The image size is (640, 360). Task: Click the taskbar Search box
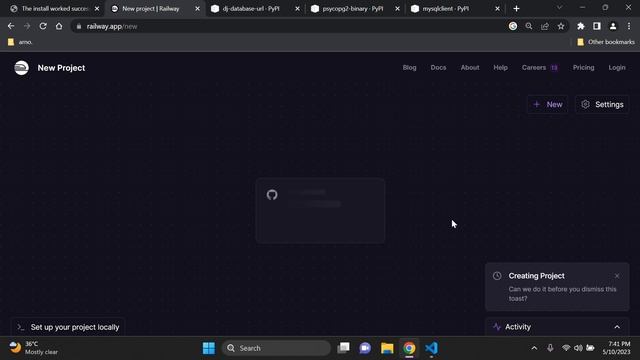pyautogui.click(x=276, y=348)
